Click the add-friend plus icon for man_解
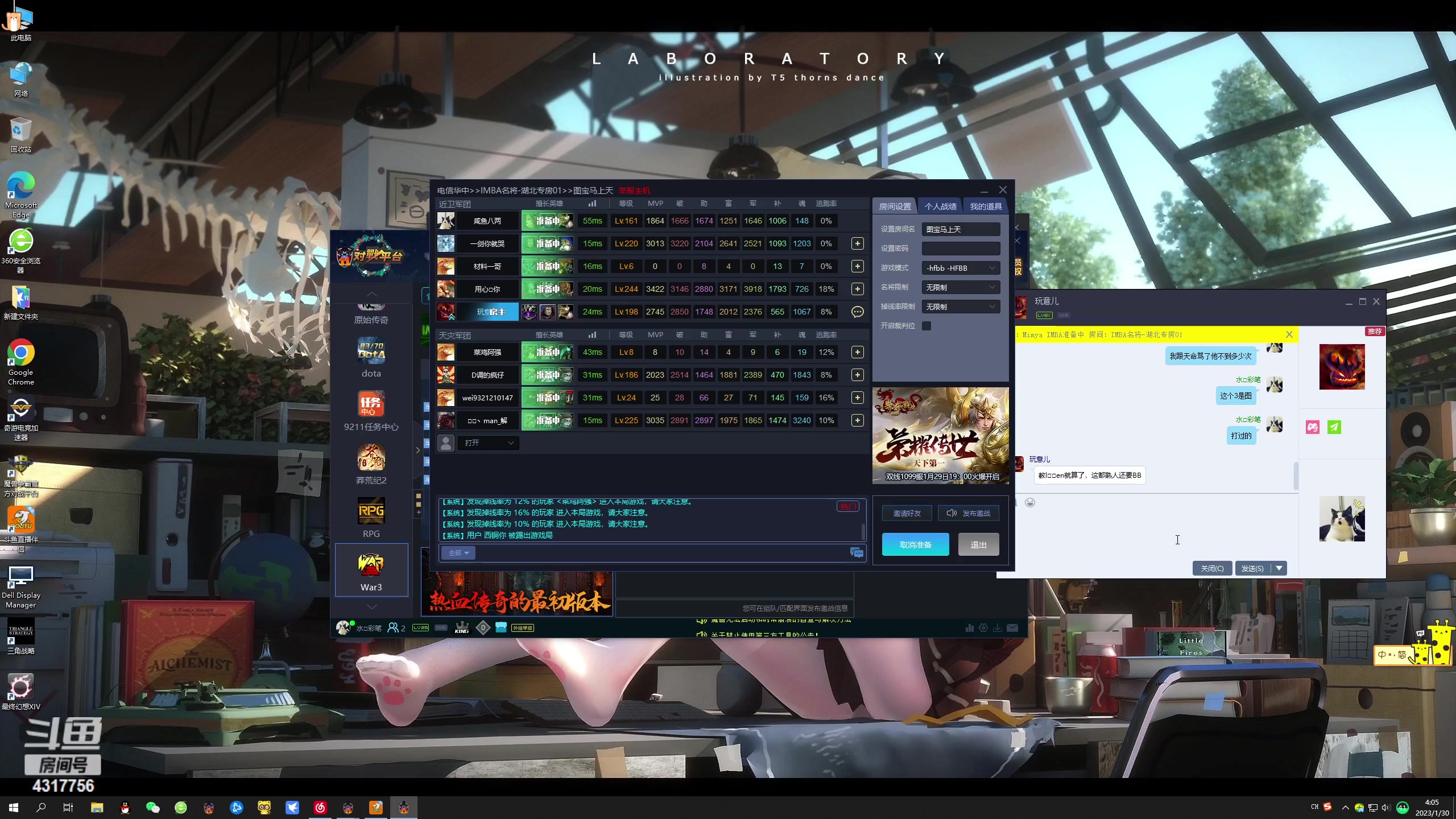 [857, 420]
